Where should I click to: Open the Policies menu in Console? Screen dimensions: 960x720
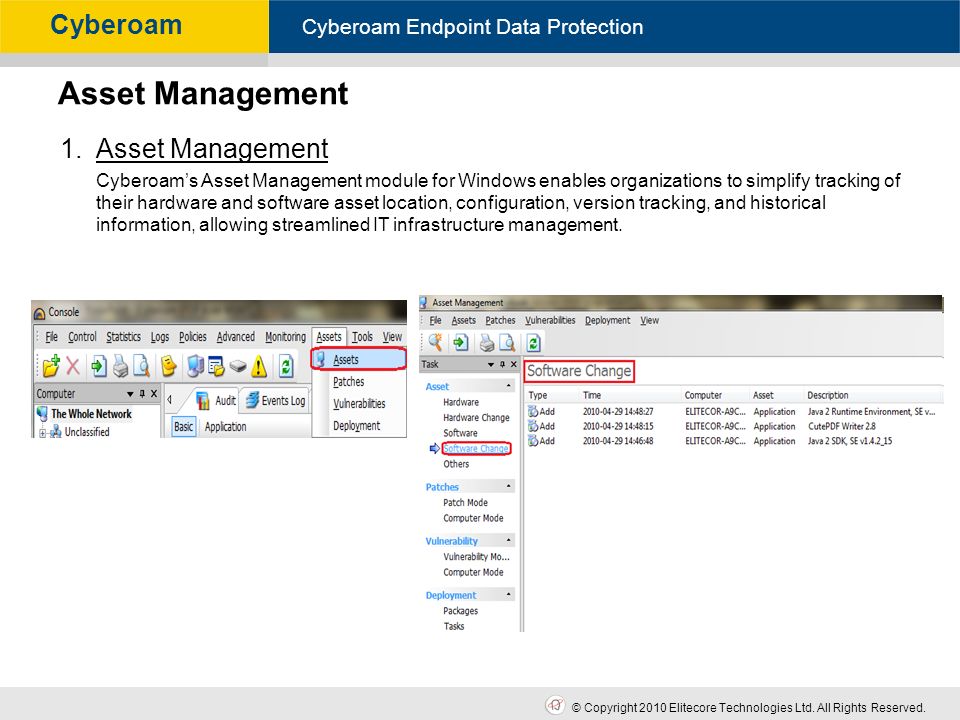pyautogui.click(x=192, y=337)
